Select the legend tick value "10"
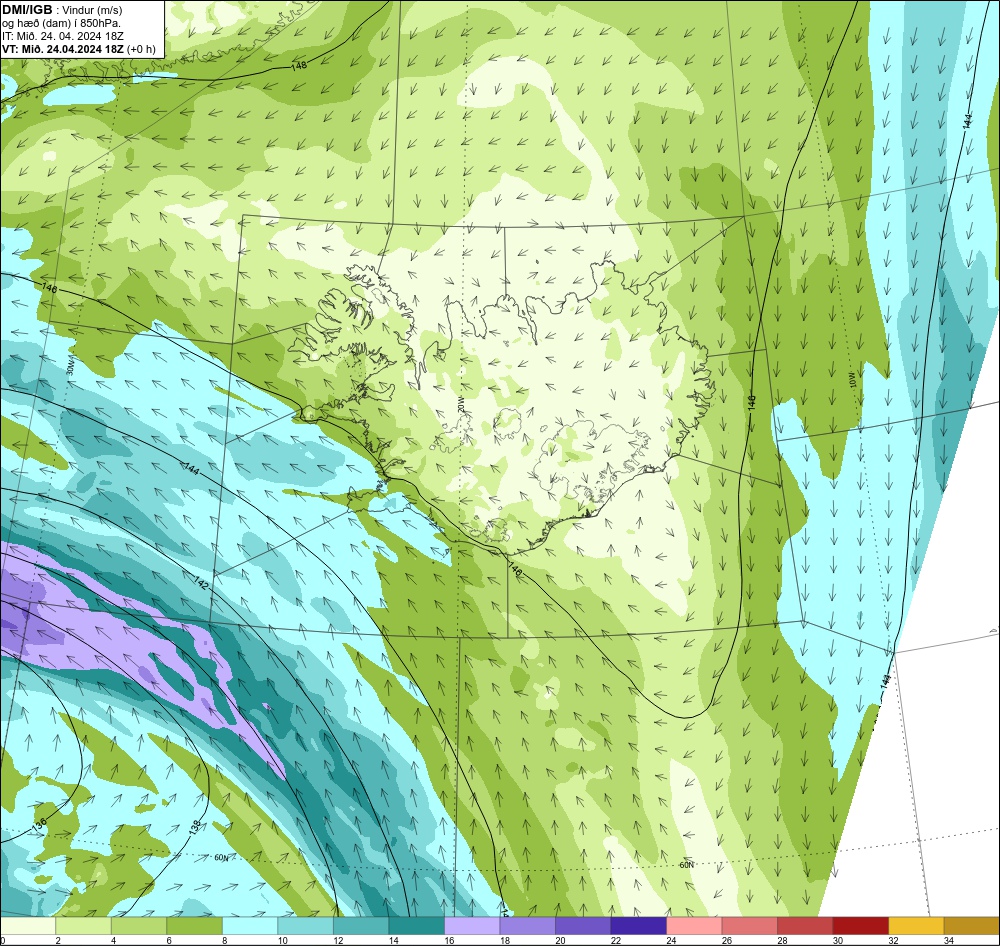The height and width of the screenshot is (946, 1000). (283, 940)
